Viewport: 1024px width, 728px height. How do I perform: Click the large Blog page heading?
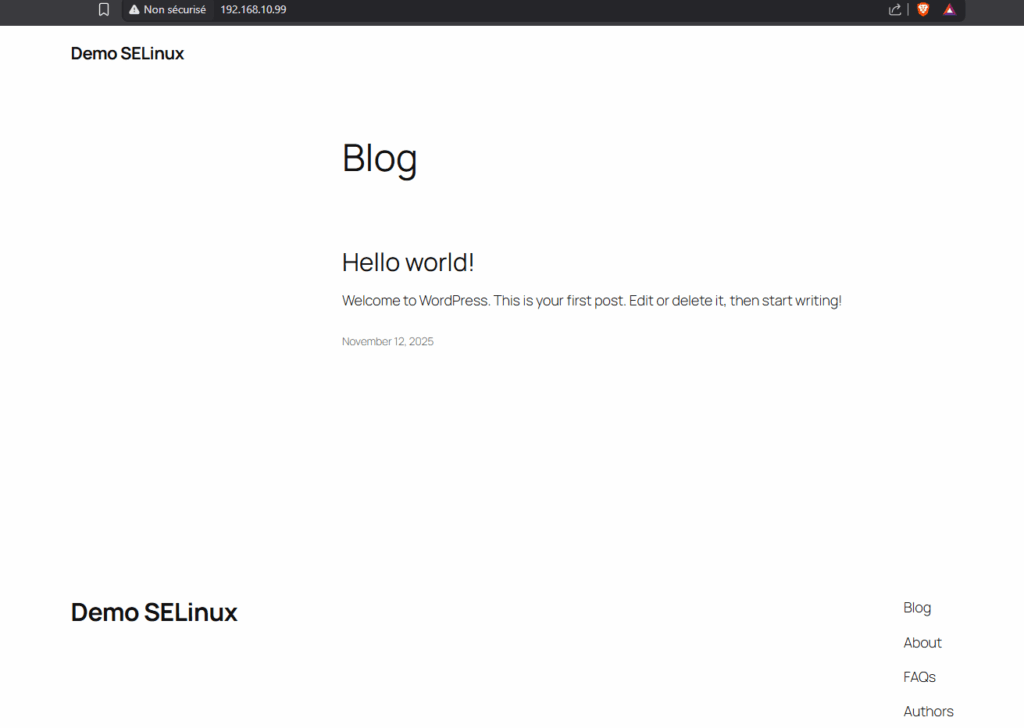coord(379,158)
